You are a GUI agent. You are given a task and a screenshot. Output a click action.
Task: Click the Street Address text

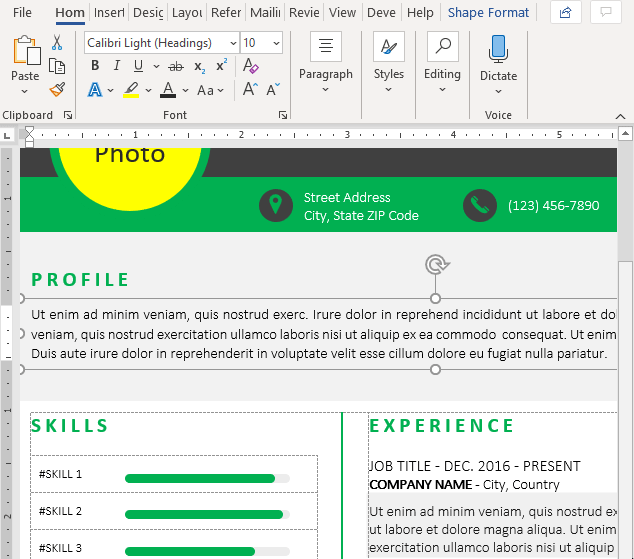(347, 197)
